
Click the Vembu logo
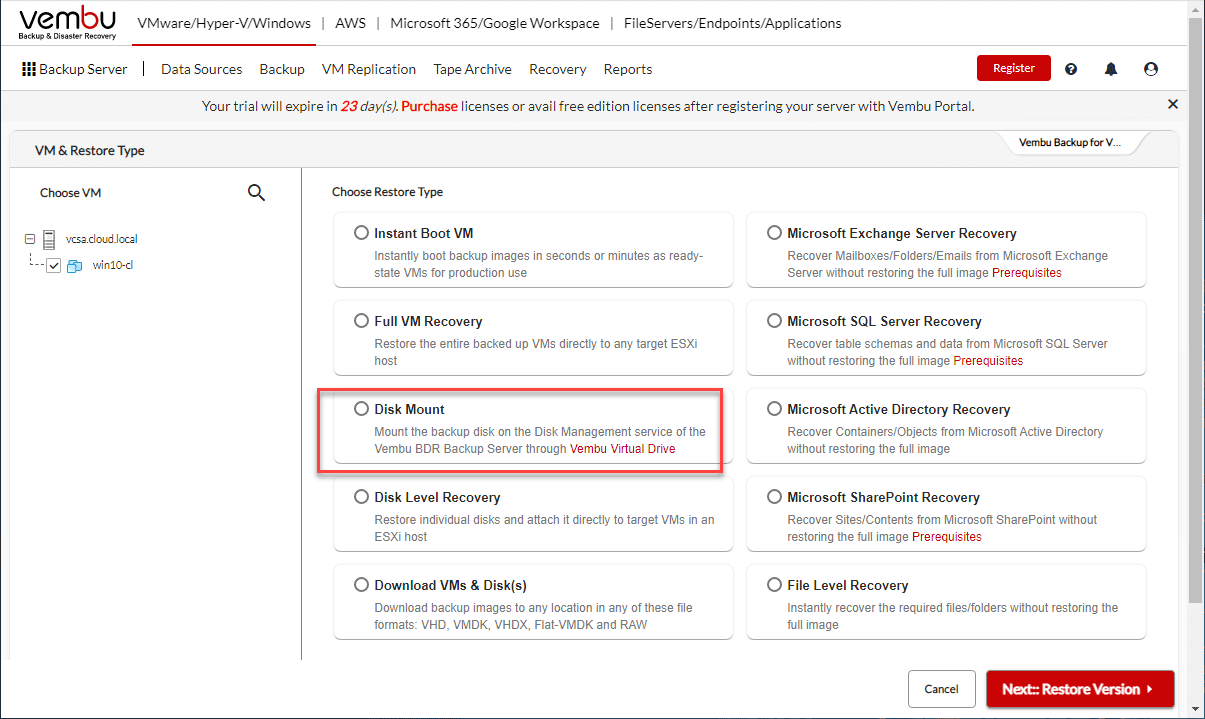67,23
